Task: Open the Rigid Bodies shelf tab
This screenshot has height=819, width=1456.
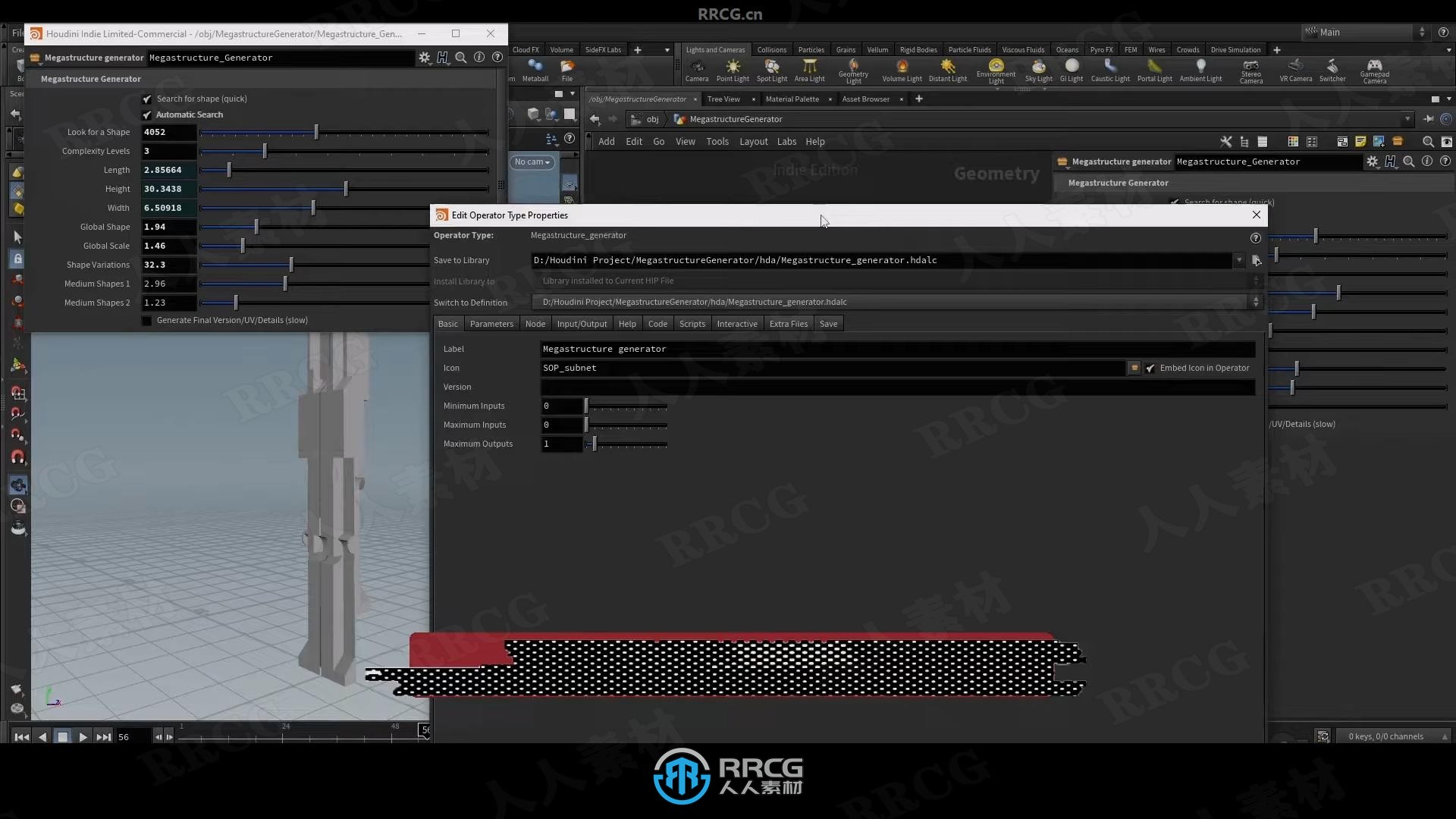Action: [918, 50]
